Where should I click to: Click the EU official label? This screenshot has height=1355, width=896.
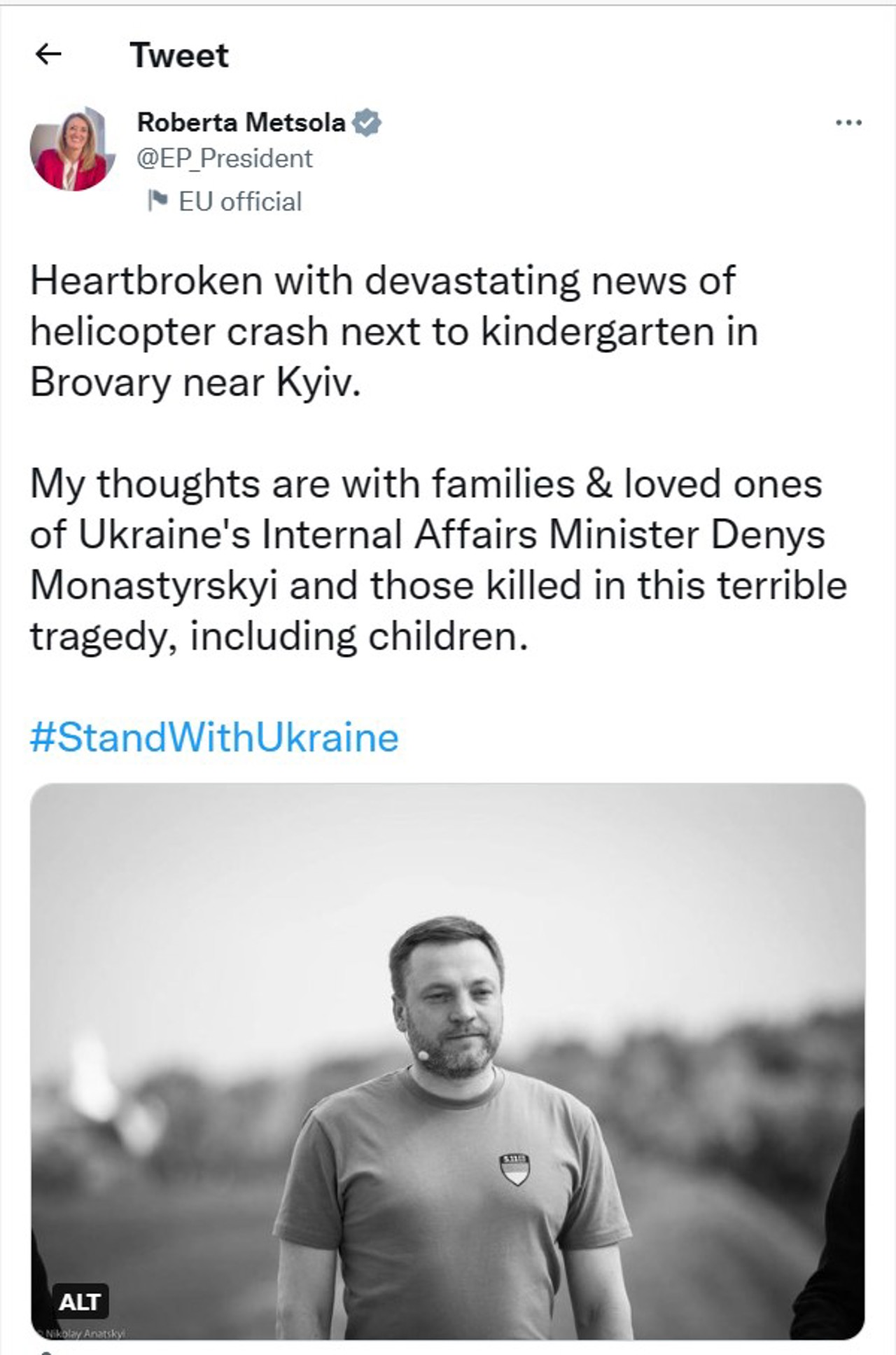tap(240, 202)
